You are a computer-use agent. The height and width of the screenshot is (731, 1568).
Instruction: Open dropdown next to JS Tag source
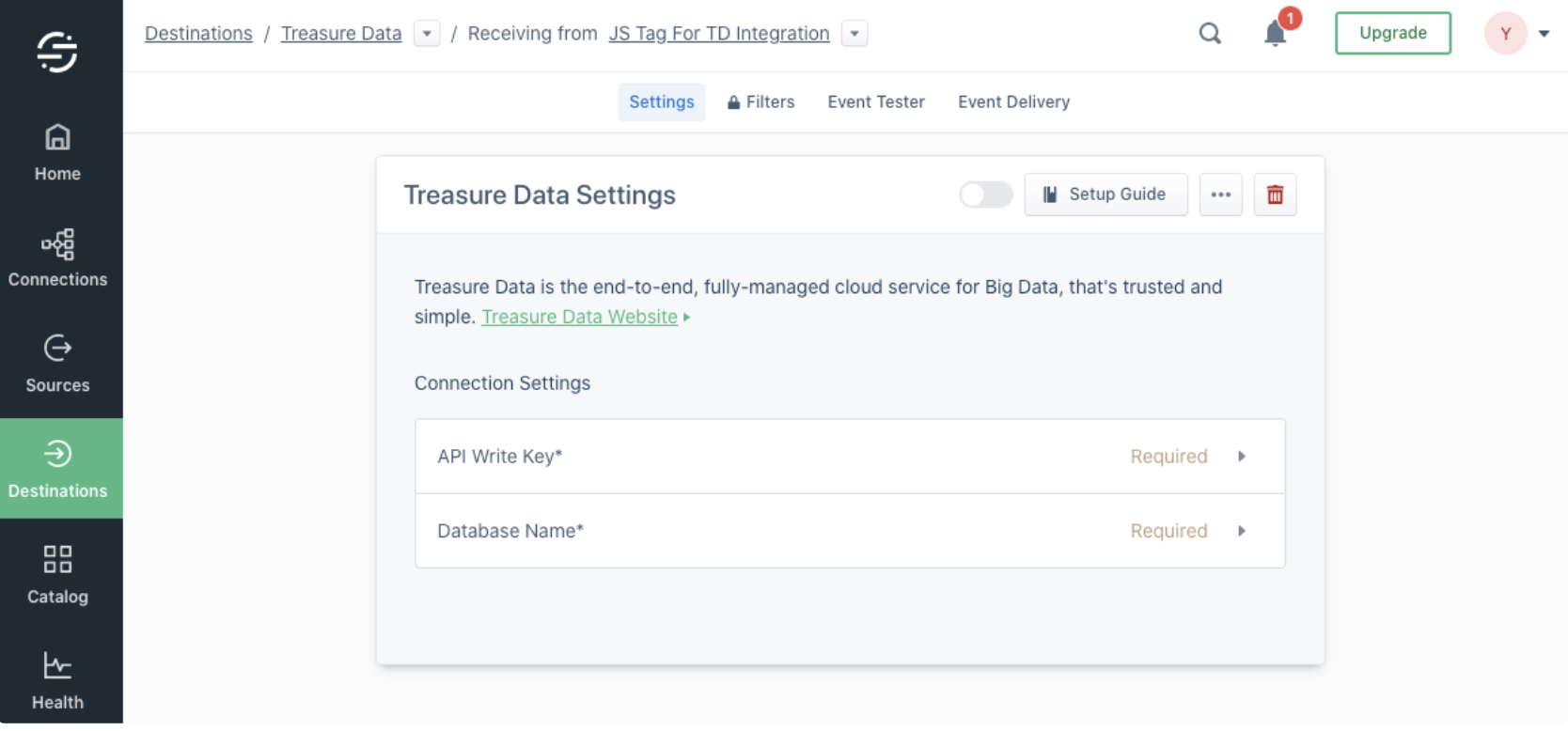855,34
